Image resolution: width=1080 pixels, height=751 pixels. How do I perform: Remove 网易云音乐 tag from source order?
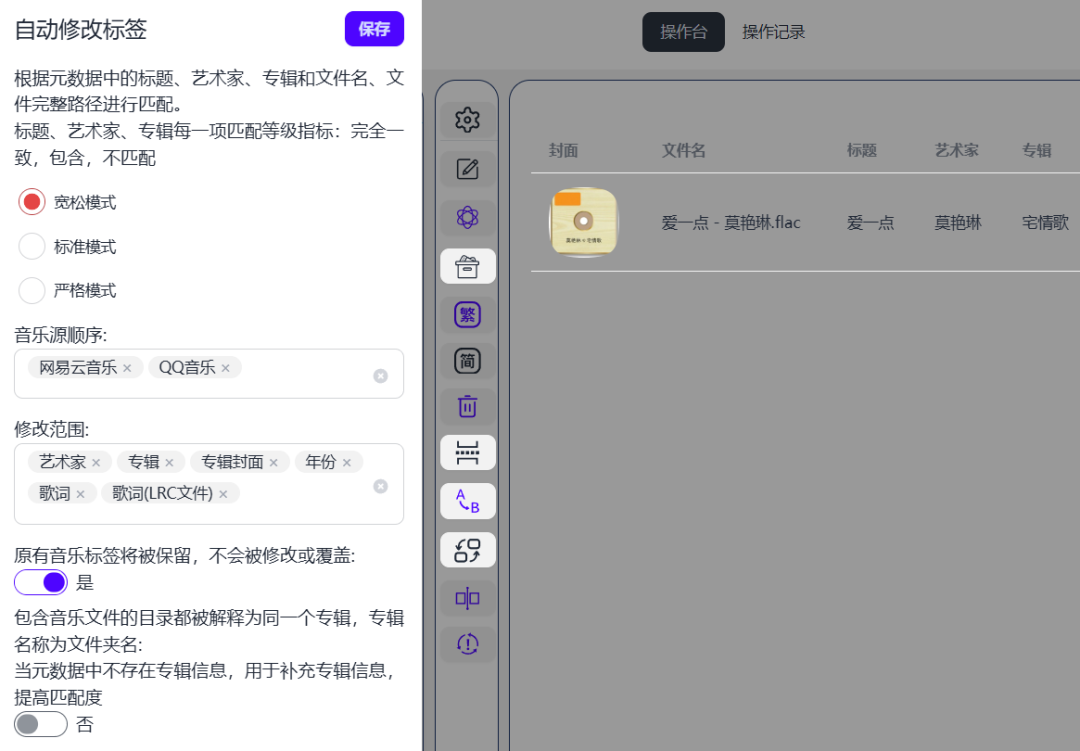tap(127, 369)
